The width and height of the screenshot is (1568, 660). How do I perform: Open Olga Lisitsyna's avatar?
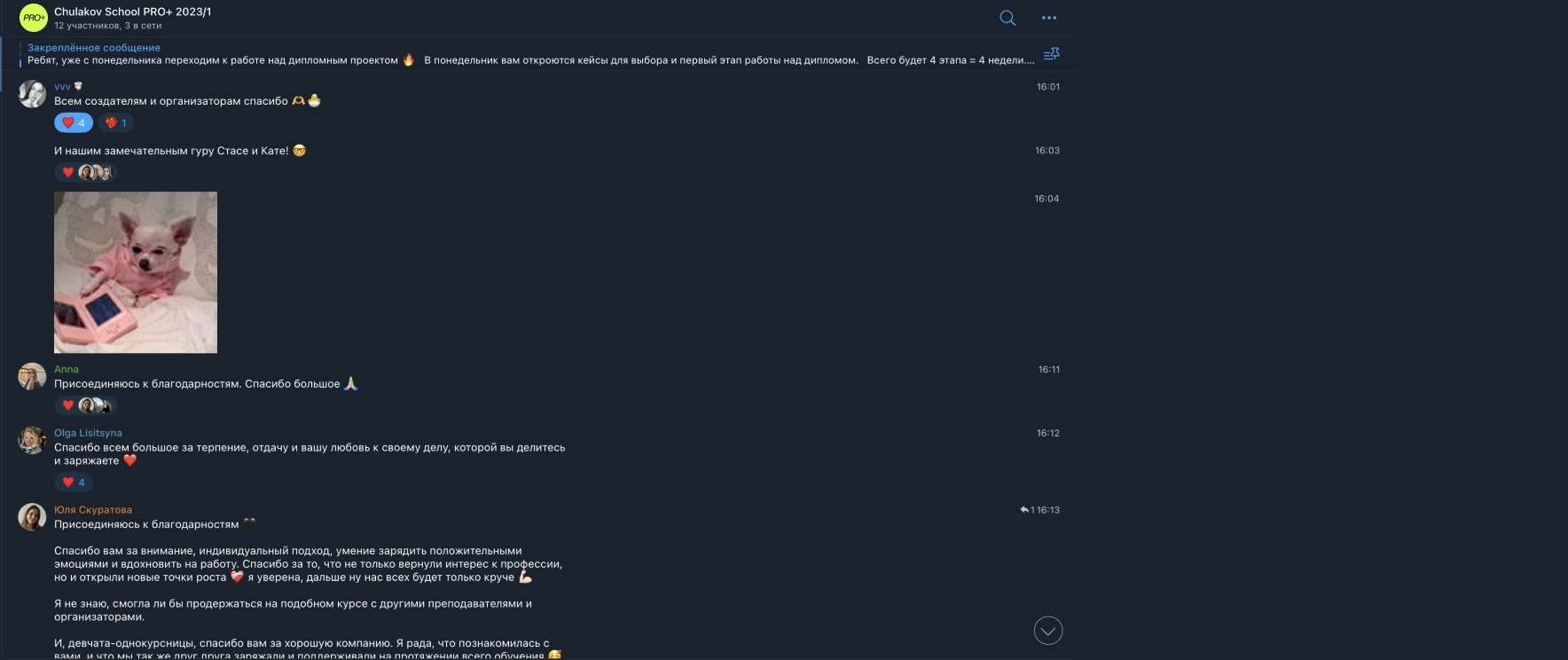pos(33,440)
